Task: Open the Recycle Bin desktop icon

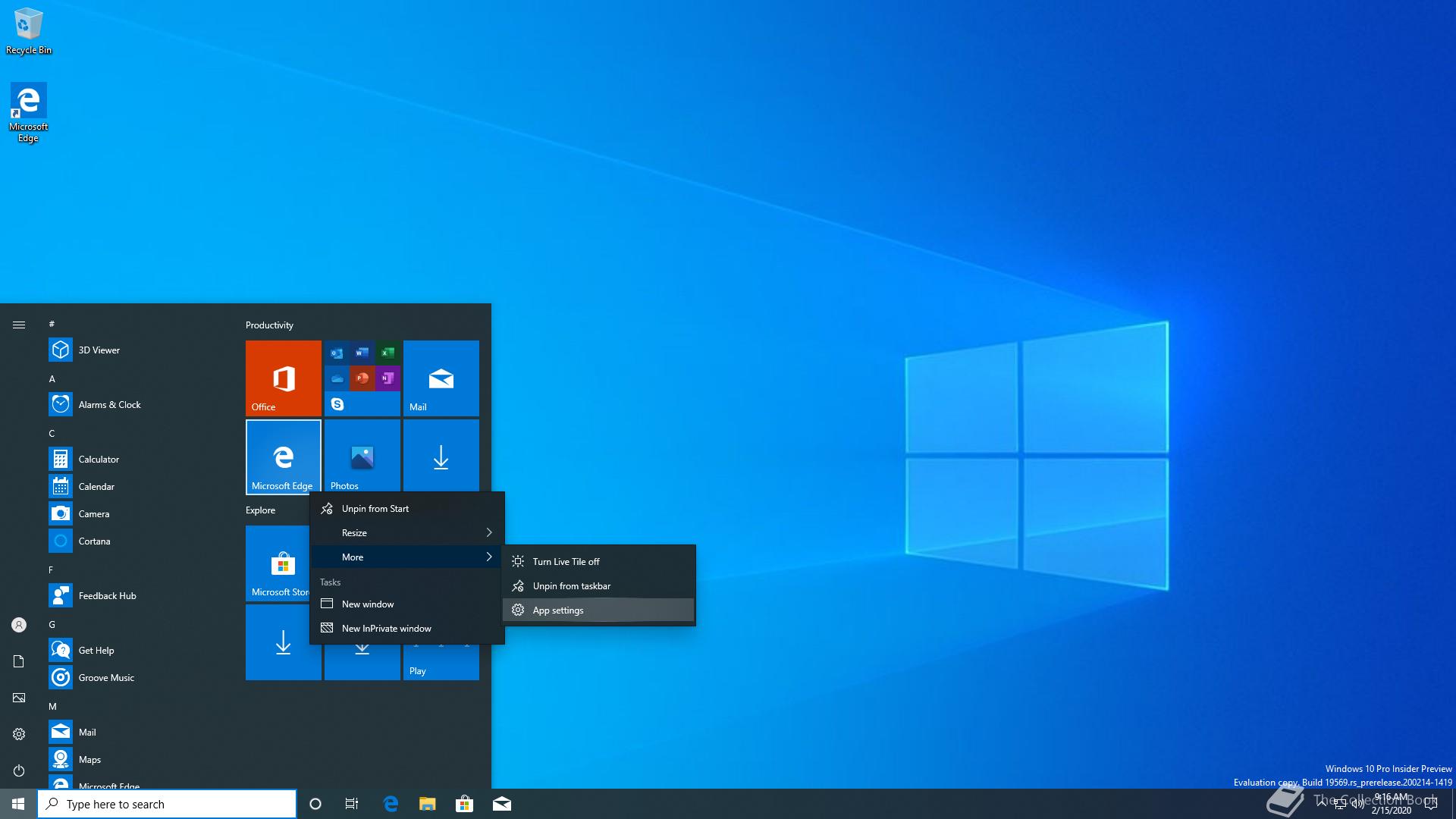Action: point(29,32)
